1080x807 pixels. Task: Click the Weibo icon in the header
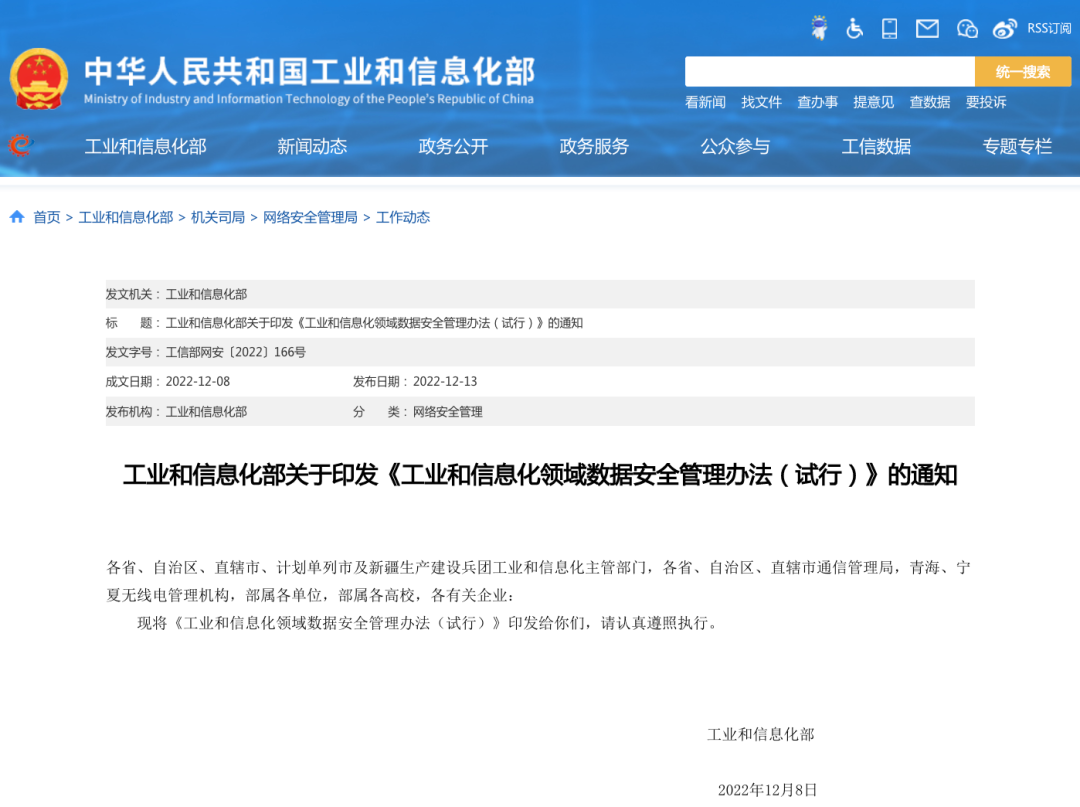pyautogui.click(x=1005, y=28)
